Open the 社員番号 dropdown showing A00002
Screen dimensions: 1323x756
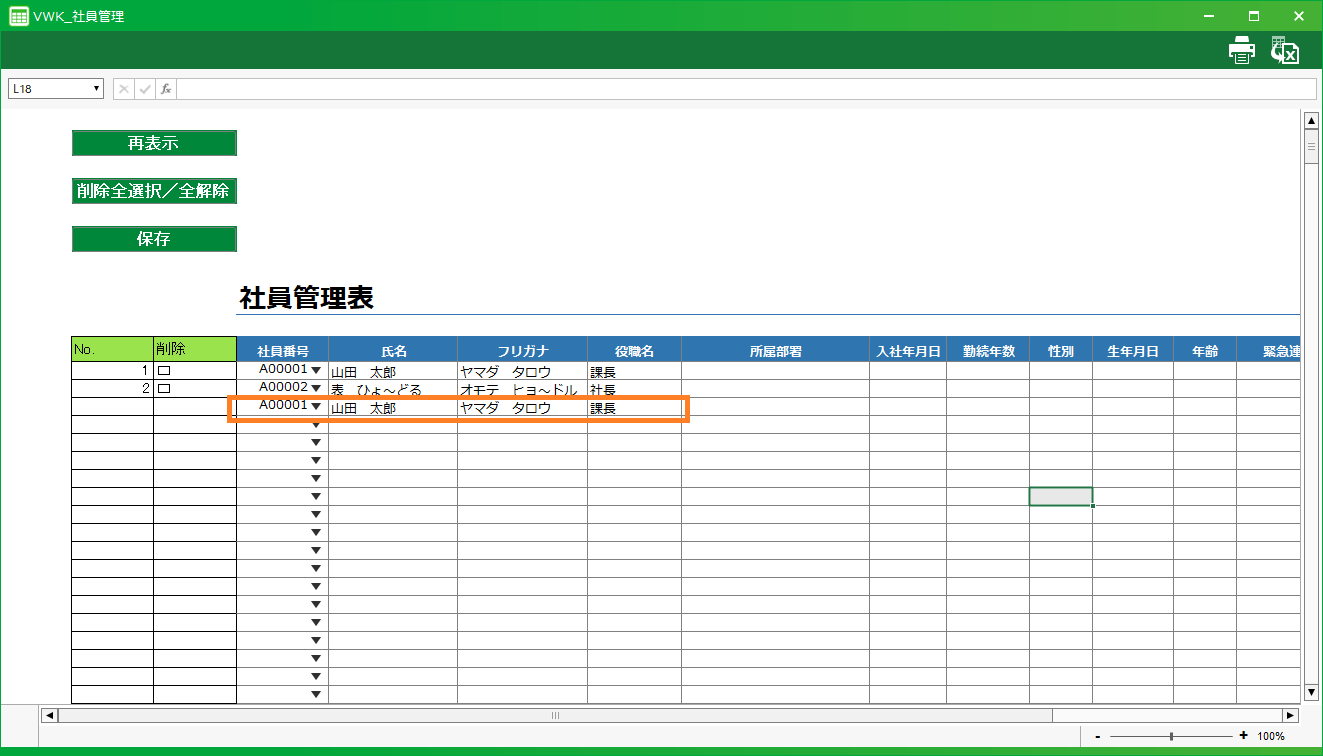point(316,389)
